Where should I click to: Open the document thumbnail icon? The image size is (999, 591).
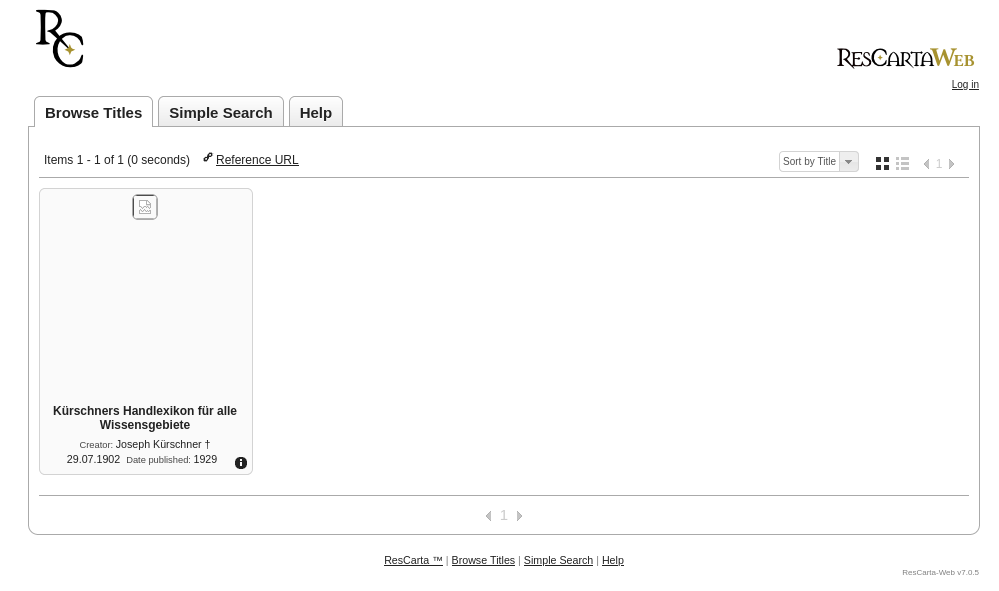pos(145,207)
